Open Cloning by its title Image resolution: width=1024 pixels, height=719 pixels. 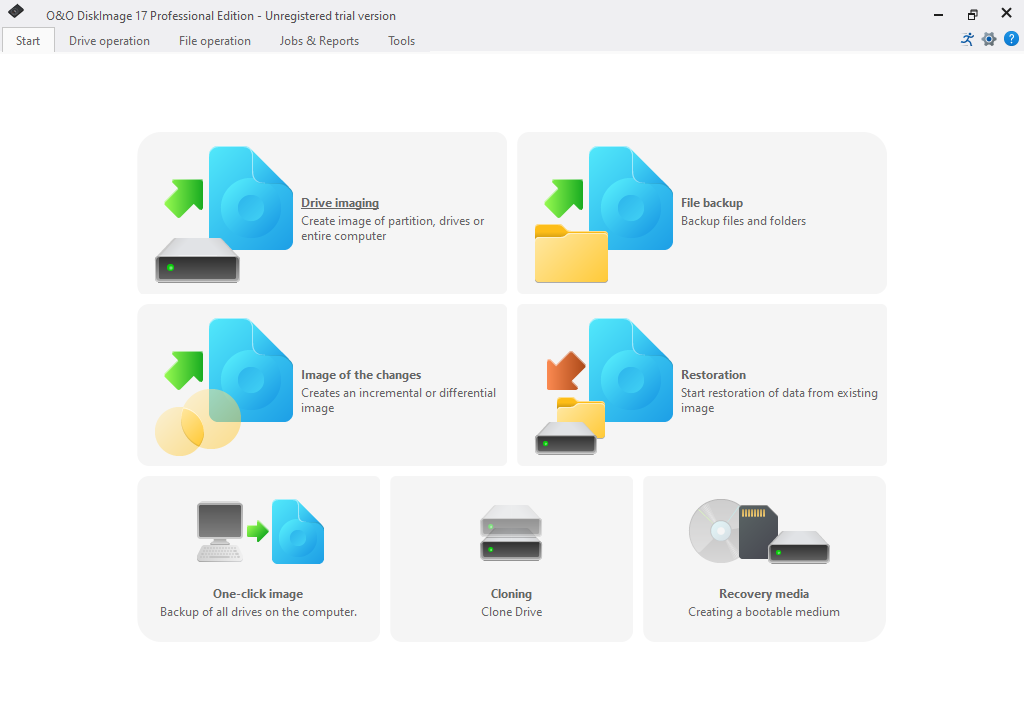511,594
